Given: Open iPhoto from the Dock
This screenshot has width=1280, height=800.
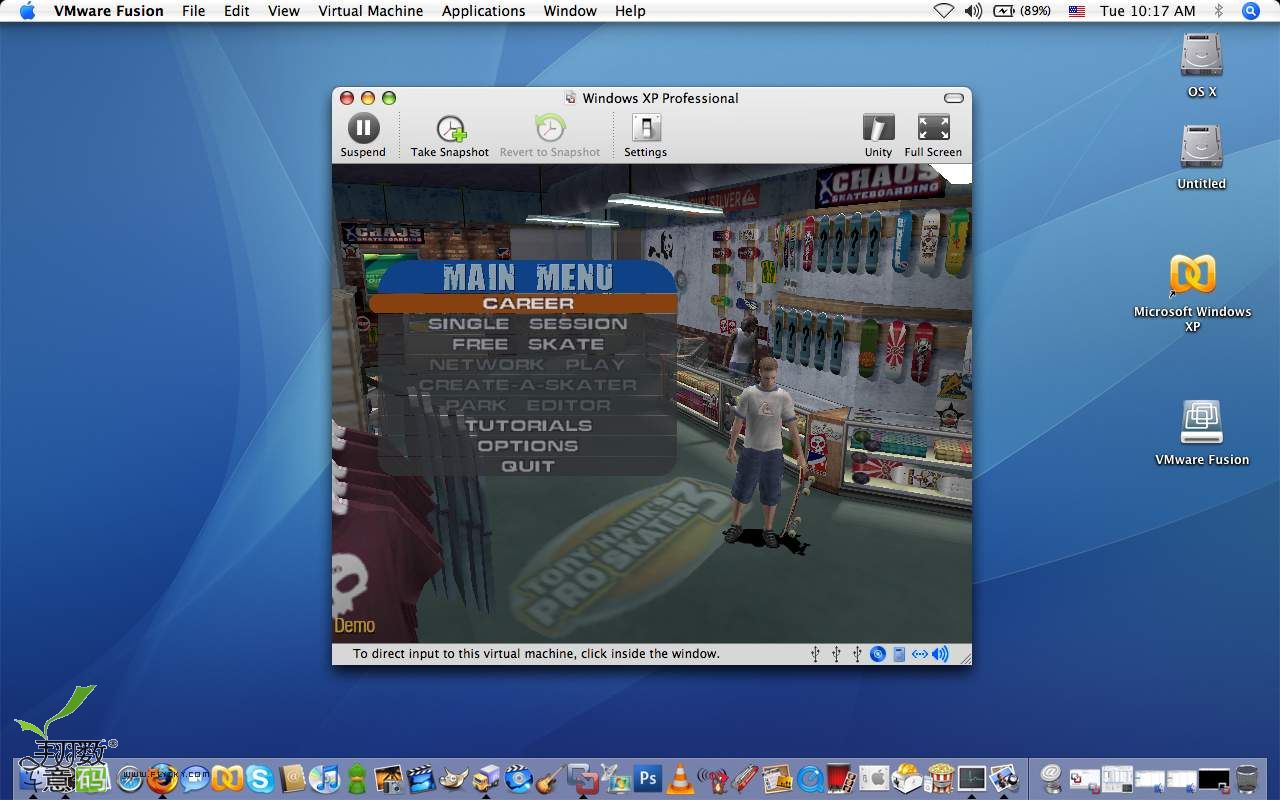Looking at the screenshot, I should tap(388, 778).
